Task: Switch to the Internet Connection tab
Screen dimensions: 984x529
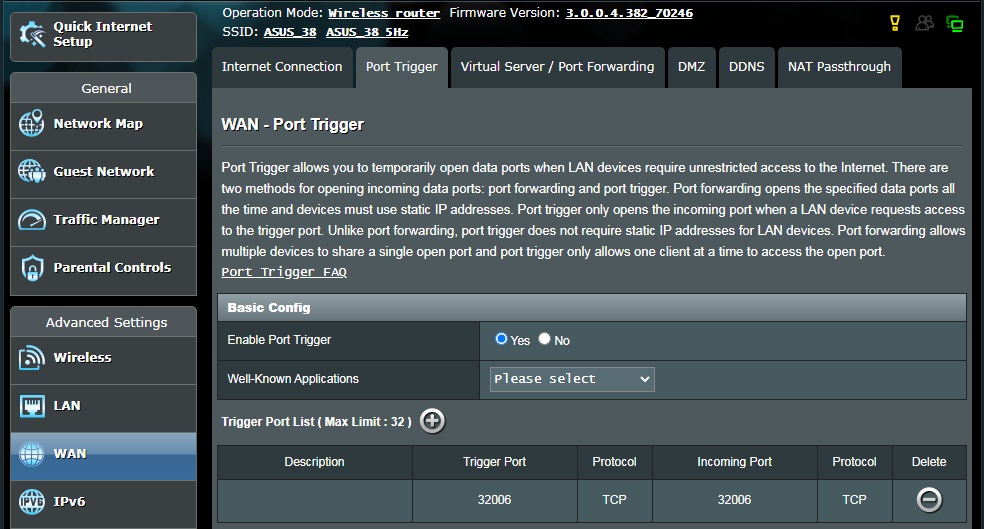Action: point(282,67)
